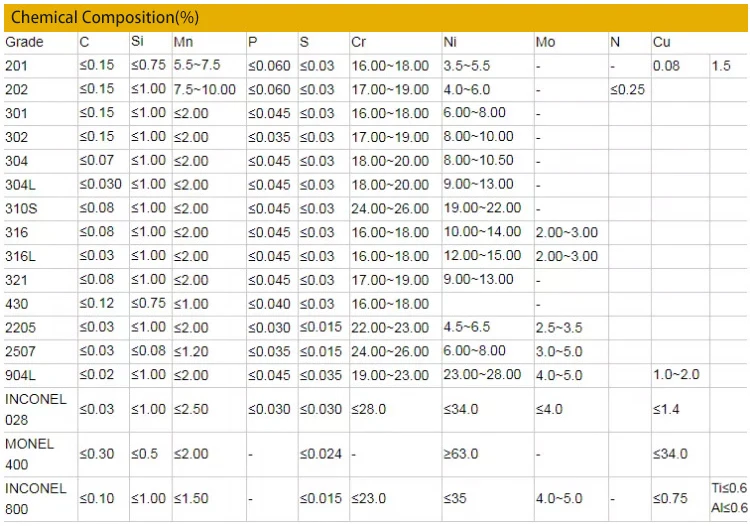Click the 2205 grade cell
This screenshot has height=526, width=750.
pos(20,327)
